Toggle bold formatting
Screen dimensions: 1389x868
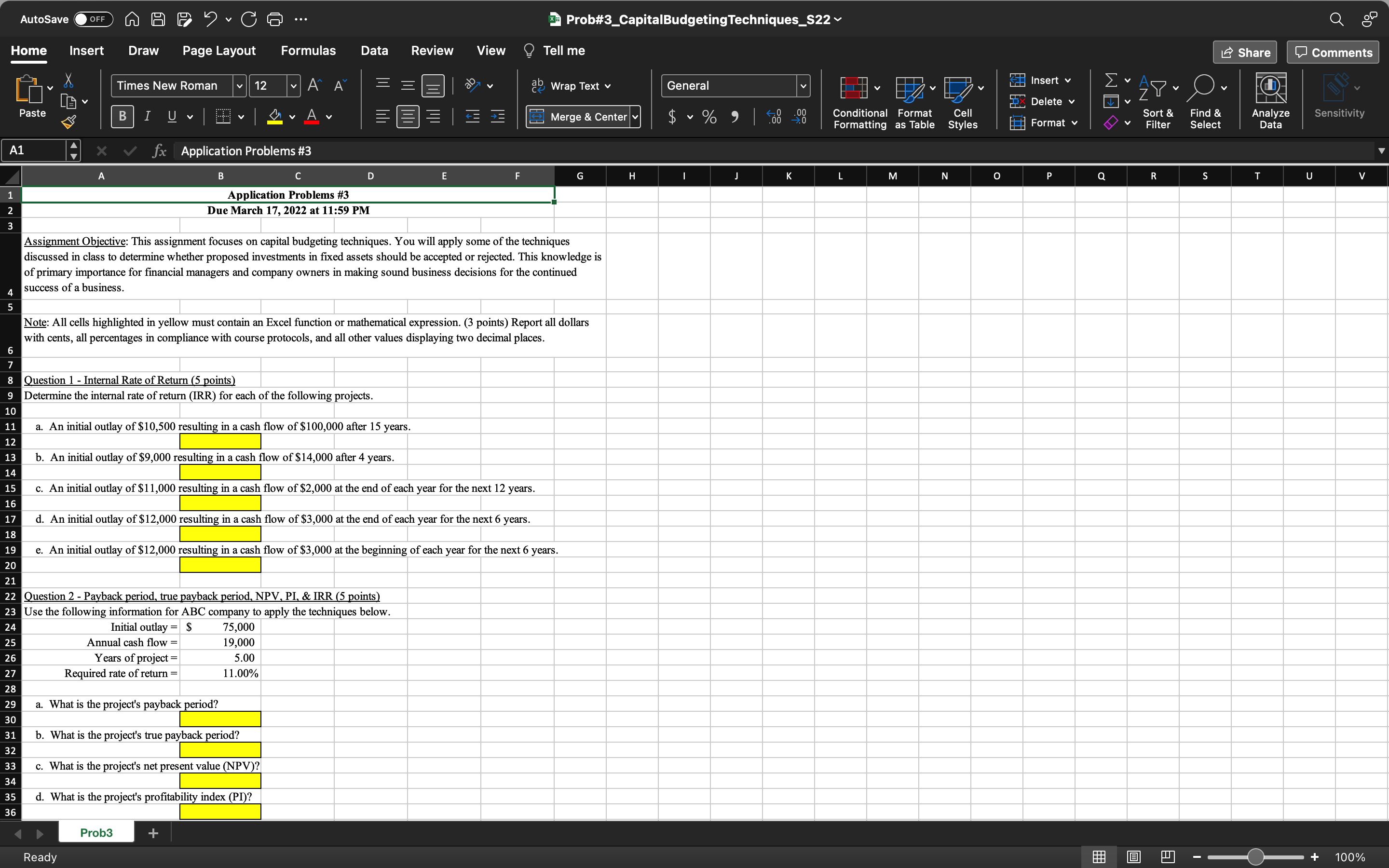(x=122, y=117)
